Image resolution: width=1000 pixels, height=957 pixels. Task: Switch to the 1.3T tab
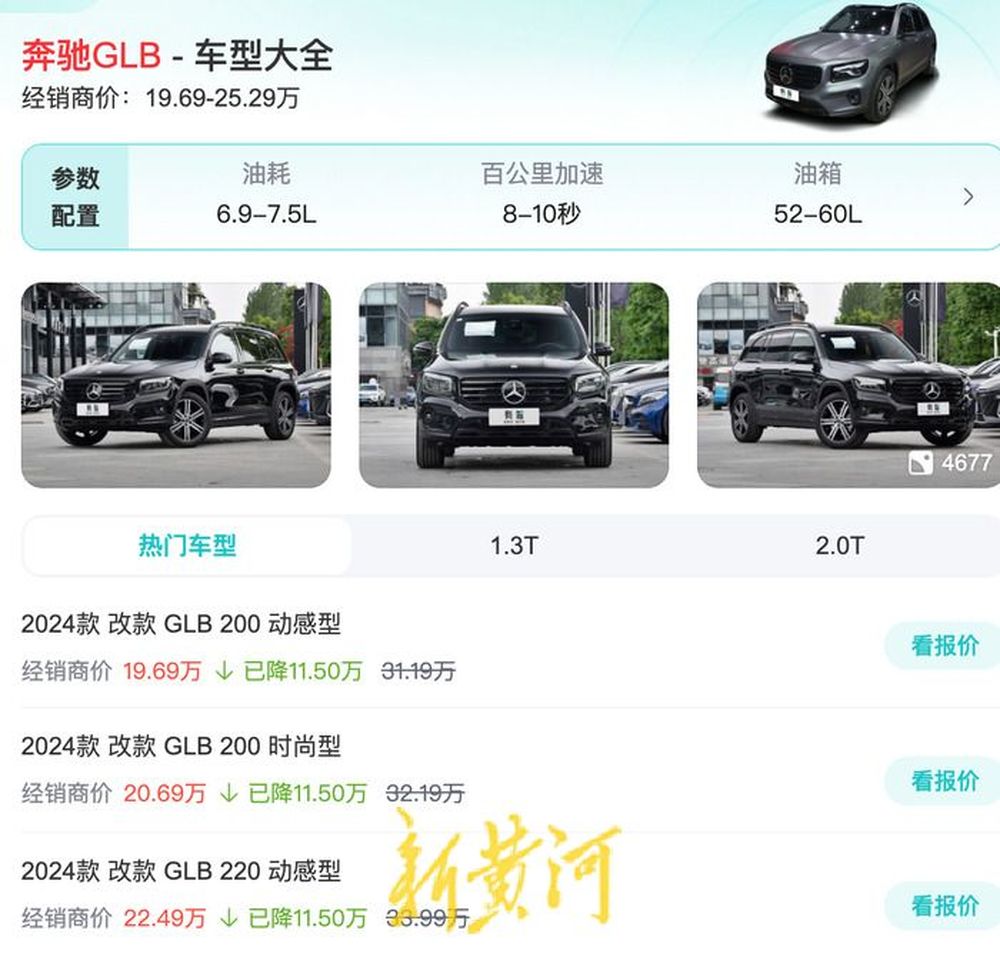(x=514, y=546)
